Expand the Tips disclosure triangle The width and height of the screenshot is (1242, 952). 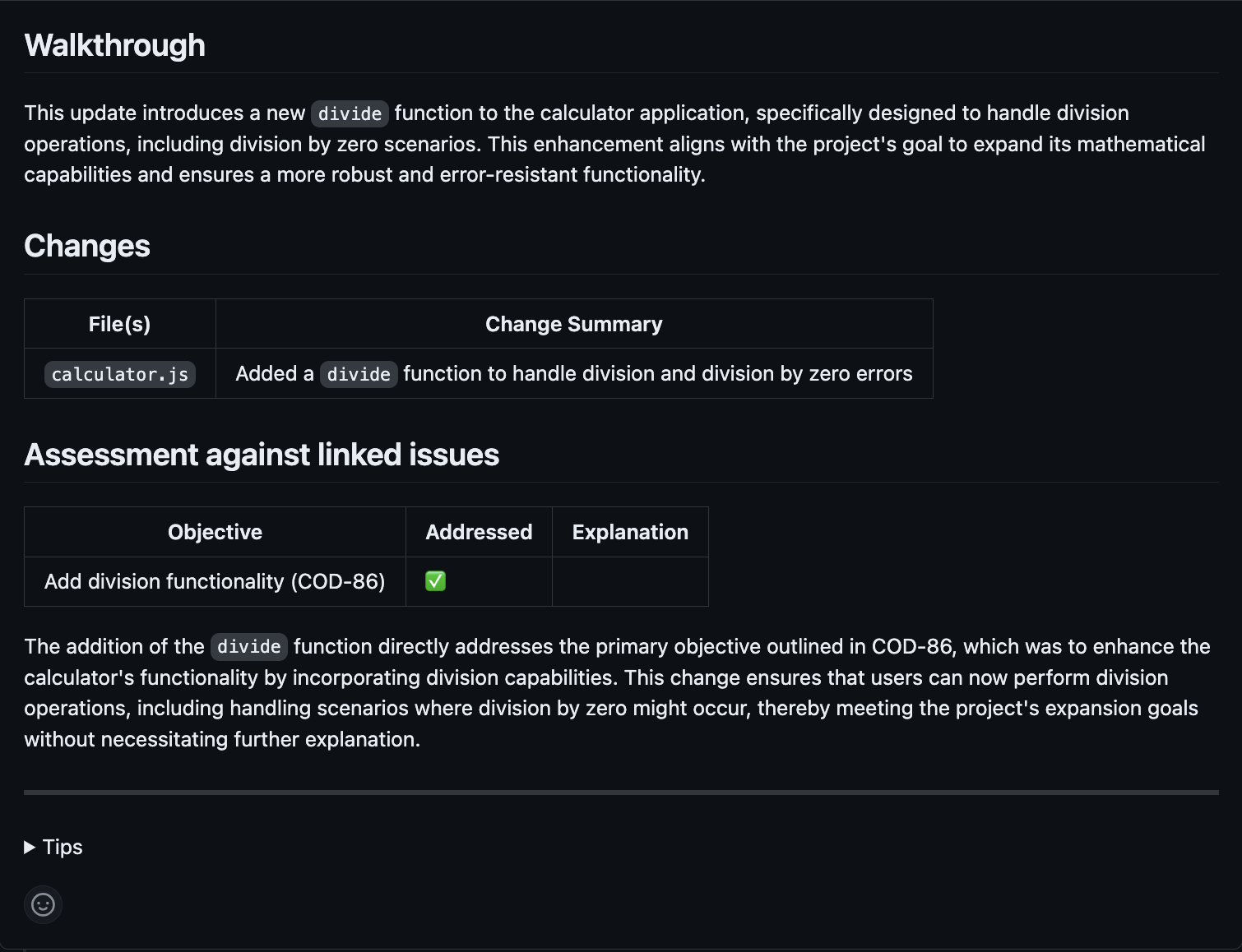[x=30, y=847]
